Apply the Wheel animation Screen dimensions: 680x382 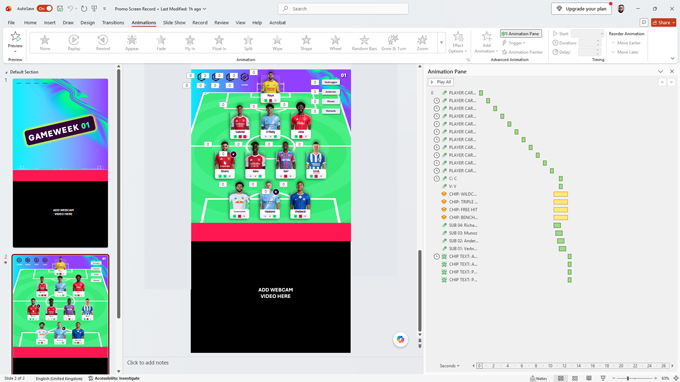click(x=335, y=42)
